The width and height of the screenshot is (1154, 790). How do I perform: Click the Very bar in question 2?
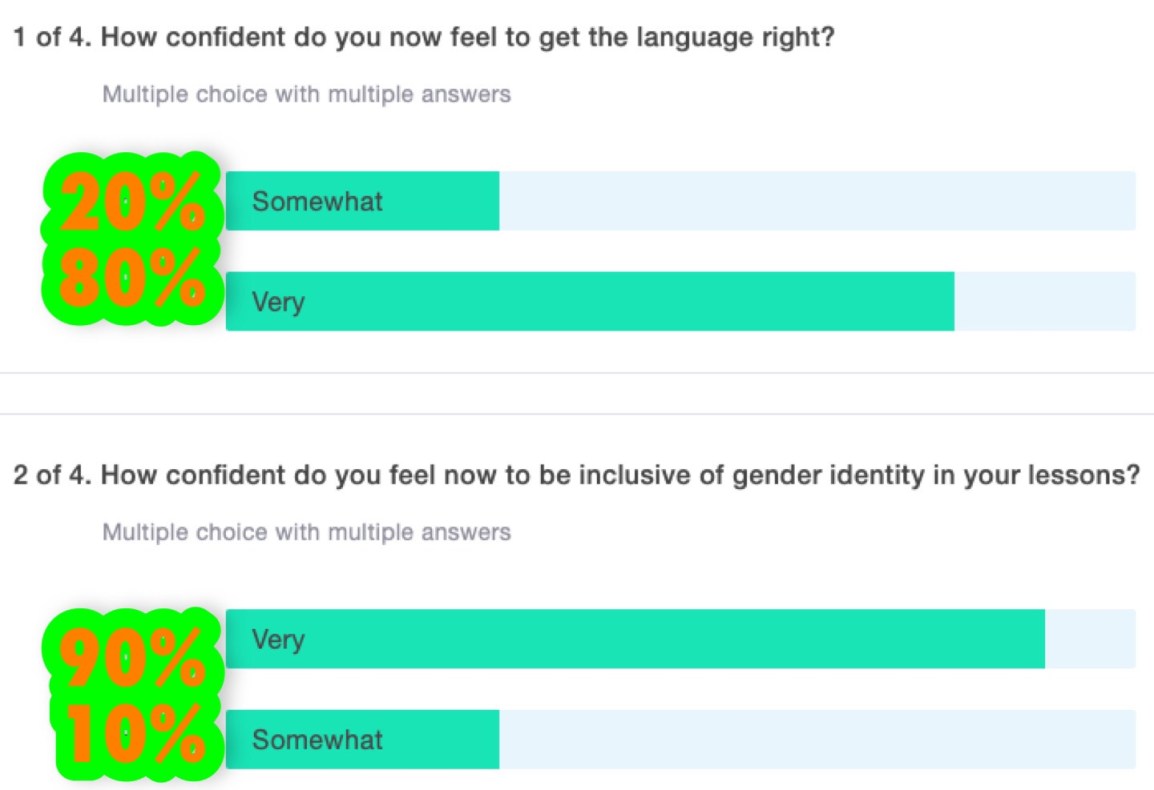681,639
